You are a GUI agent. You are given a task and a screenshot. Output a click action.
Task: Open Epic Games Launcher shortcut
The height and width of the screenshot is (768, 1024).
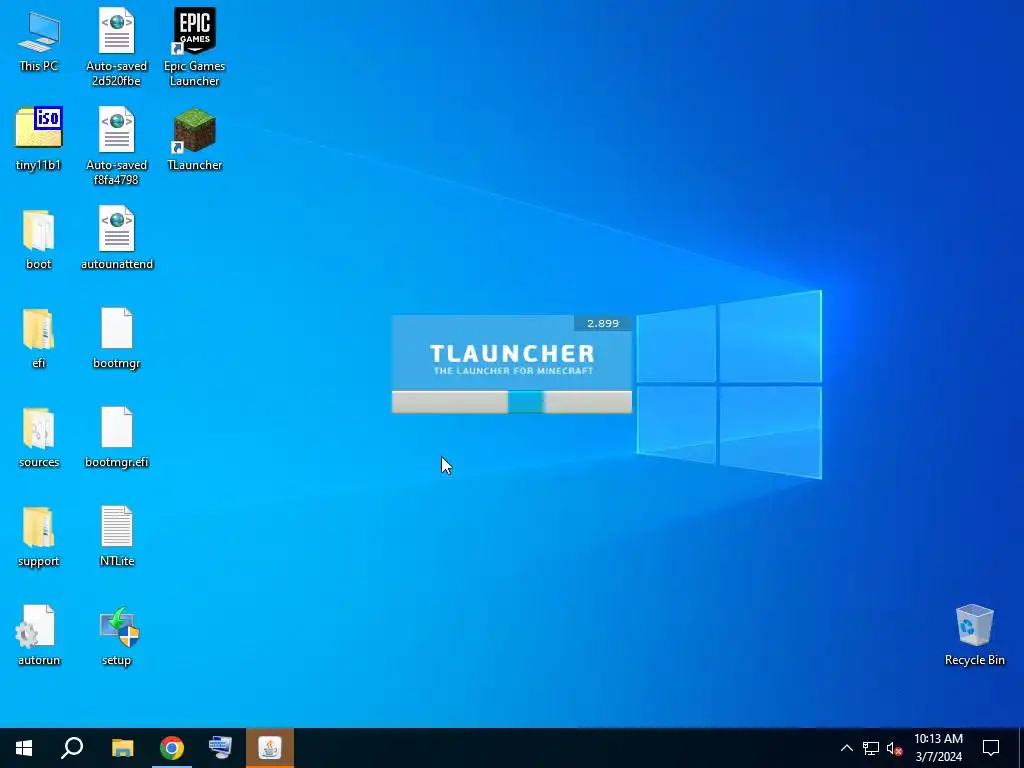click(x=195, y=47)
